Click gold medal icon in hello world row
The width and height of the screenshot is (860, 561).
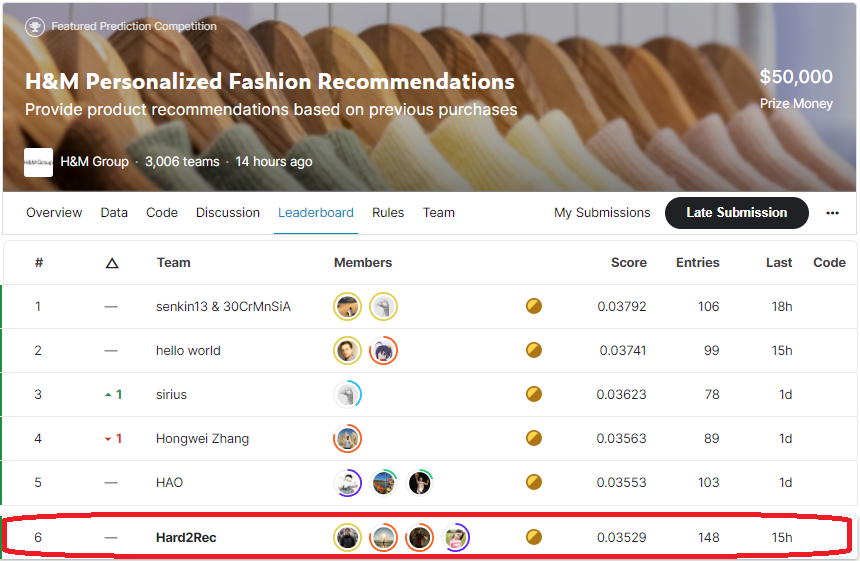(534, 350)
